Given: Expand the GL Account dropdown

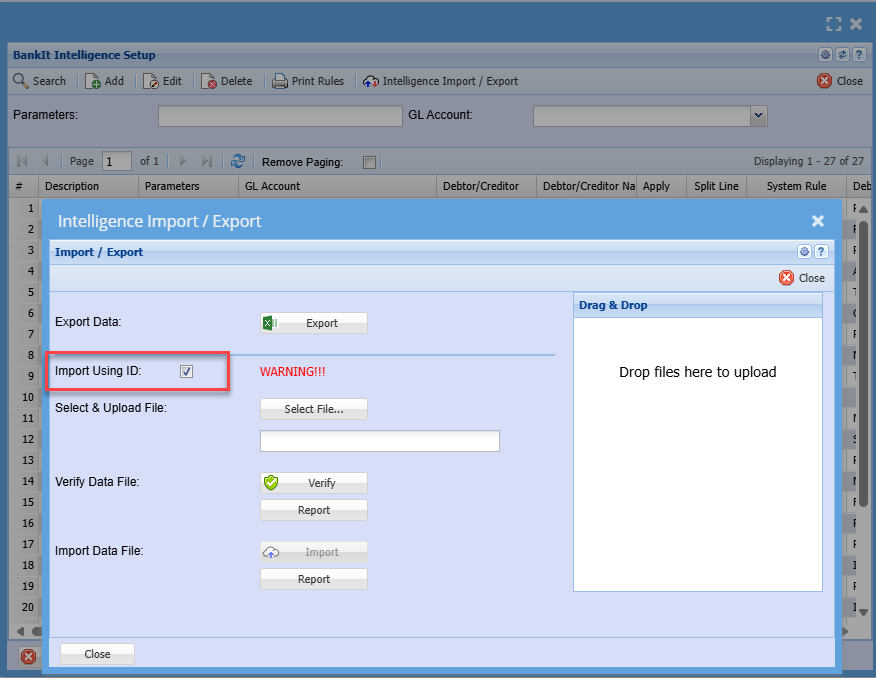Looking at the screenshot, I should point(758,116).
